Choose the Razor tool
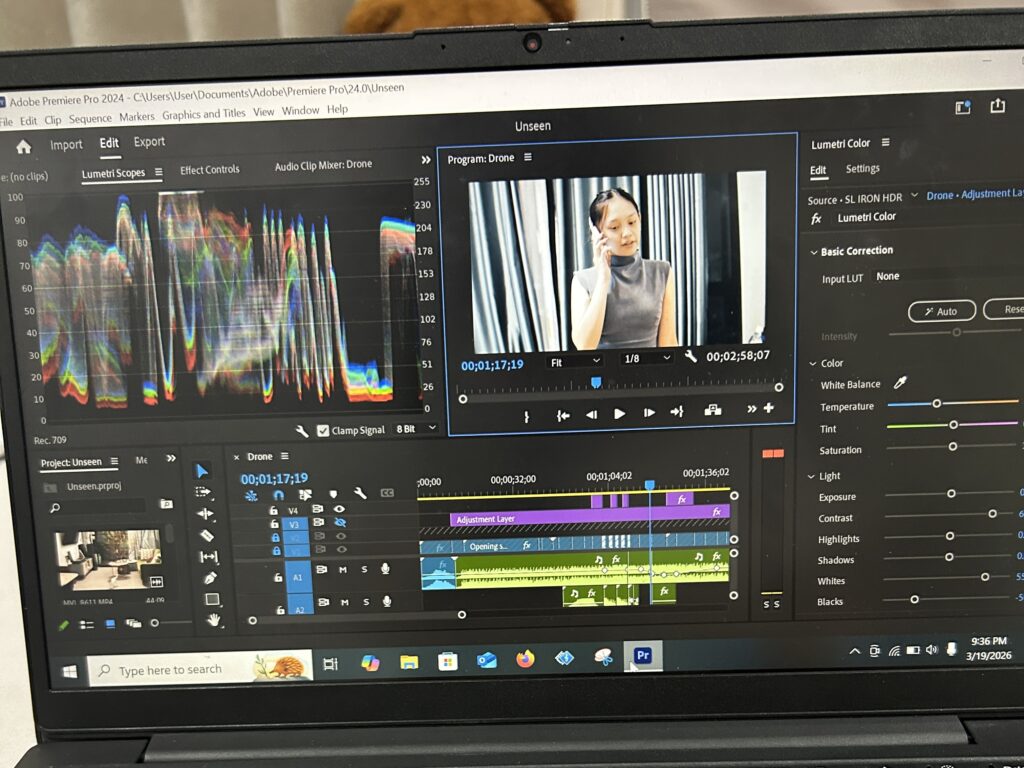The width and height of the screenshot is (1024, 768). pyautogui.click(x=207, y=535)
